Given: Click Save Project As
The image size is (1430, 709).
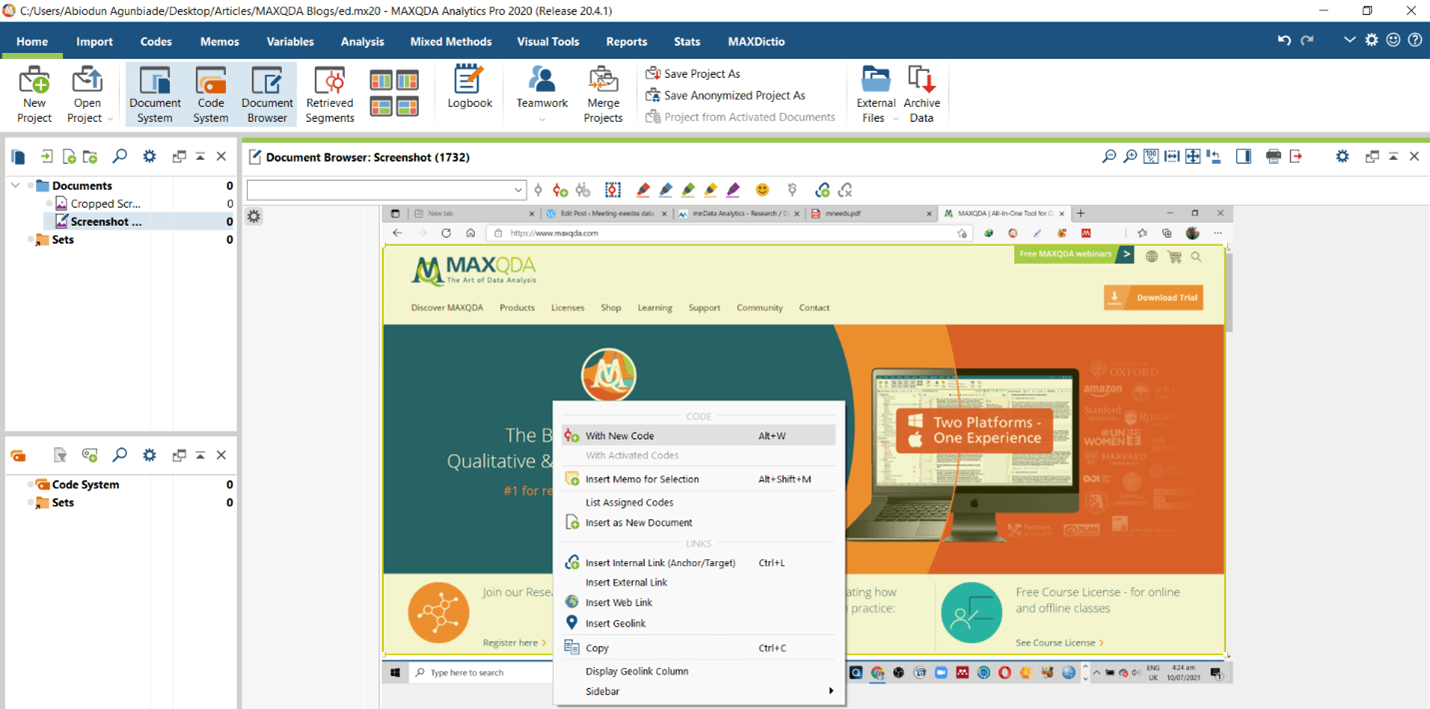Looking at the screenshot, I should pos(693,74).
